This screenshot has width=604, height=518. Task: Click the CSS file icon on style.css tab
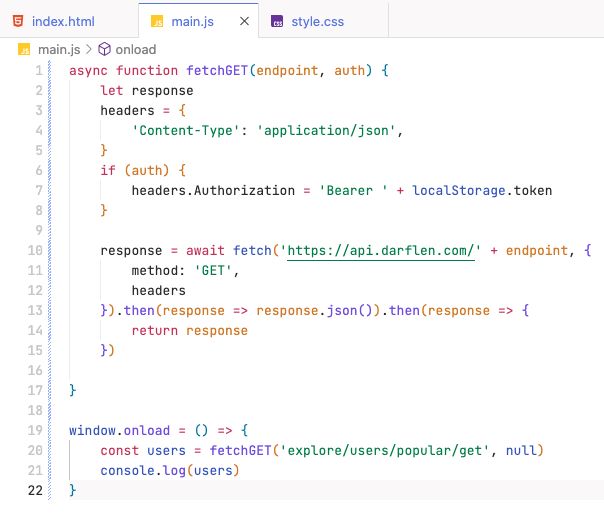277,21
